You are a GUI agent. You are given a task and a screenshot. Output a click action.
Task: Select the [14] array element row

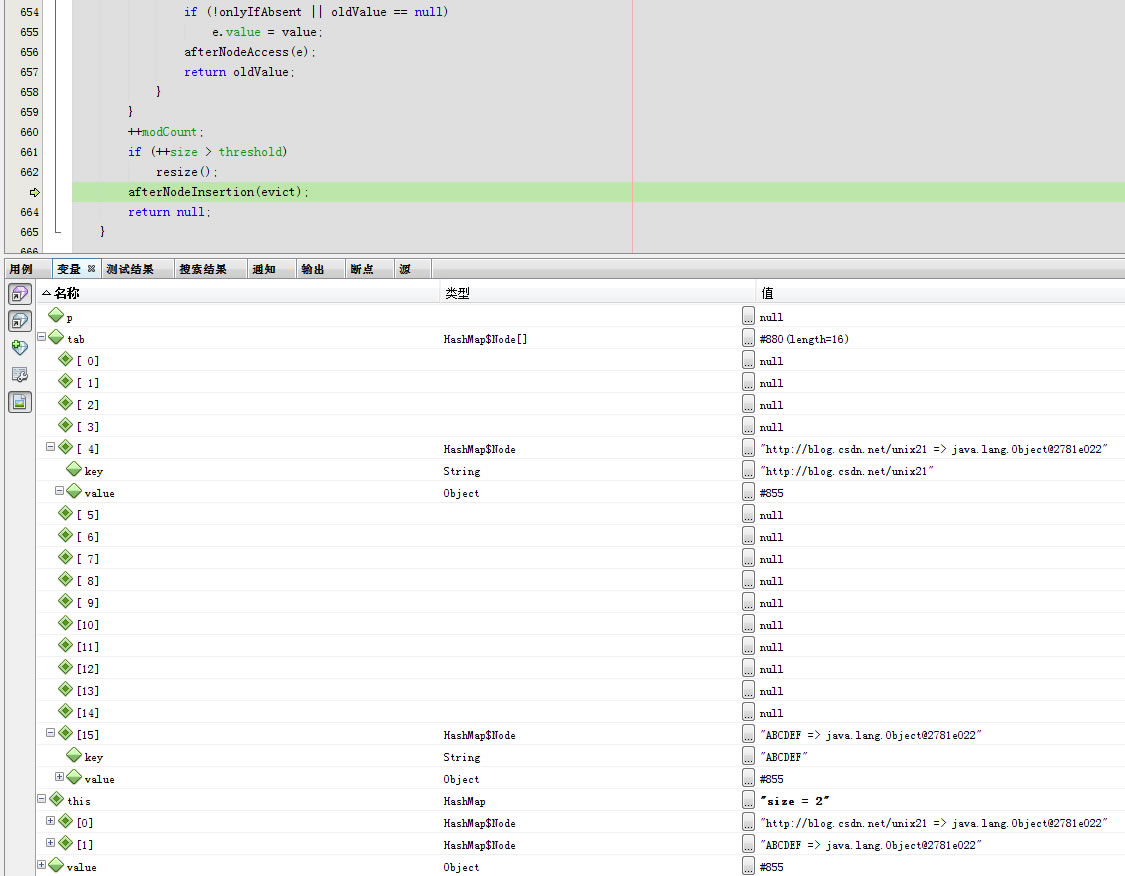point(580,712)
